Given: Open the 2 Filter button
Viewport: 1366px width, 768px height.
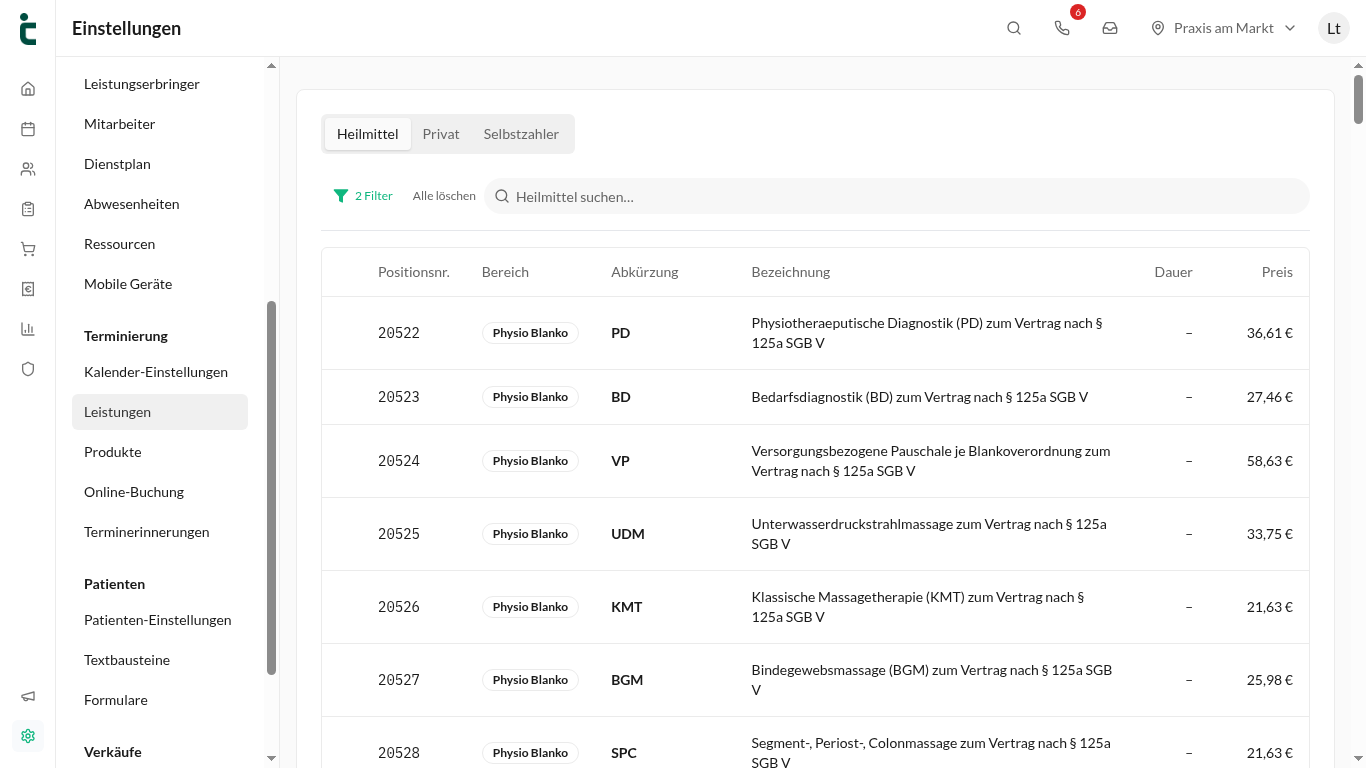Looking at the screenshot, I should [363, 196].
